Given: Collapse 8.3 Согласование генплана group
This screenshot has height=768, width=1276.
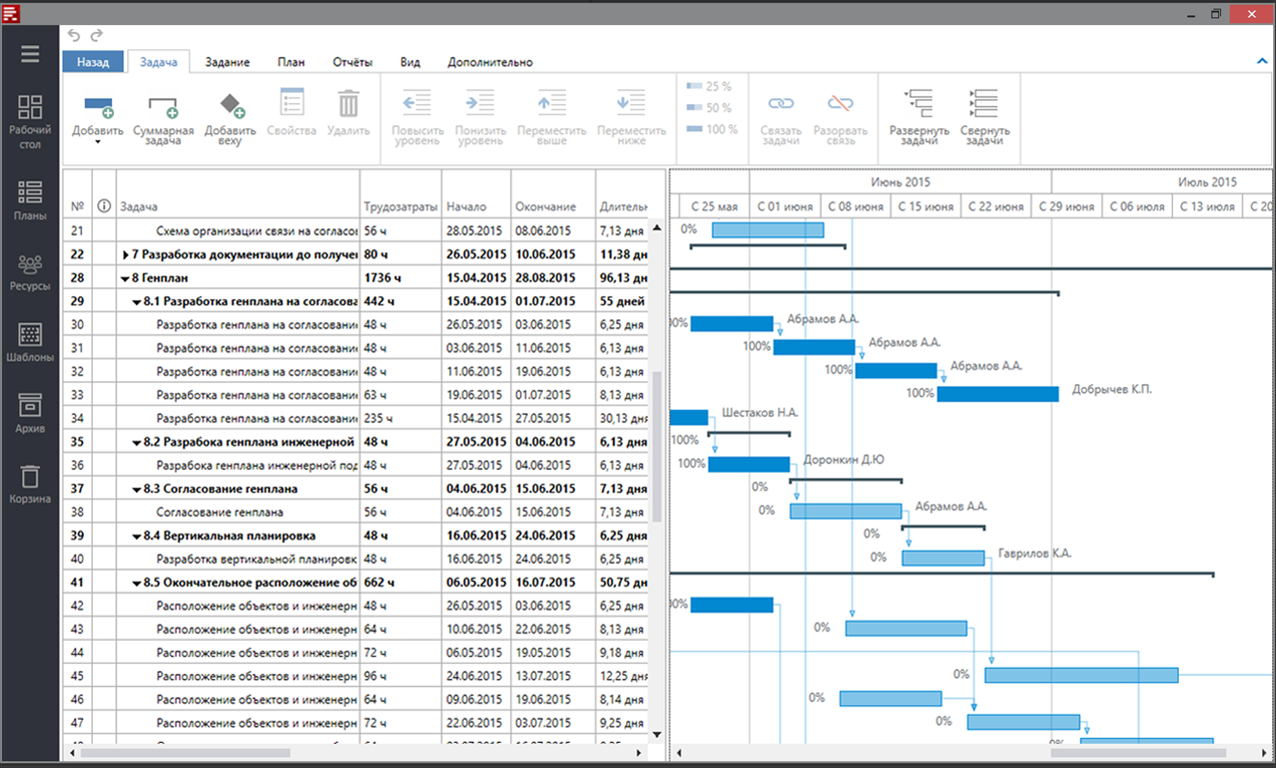Looking at the screenshot, I should [x=136, y=489].
